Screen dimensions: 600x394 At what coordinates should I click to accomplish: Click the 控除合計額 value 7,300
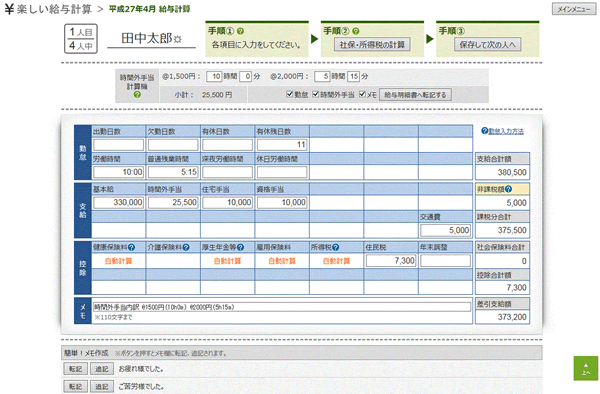pyautogui.click(x=517, y=287)
